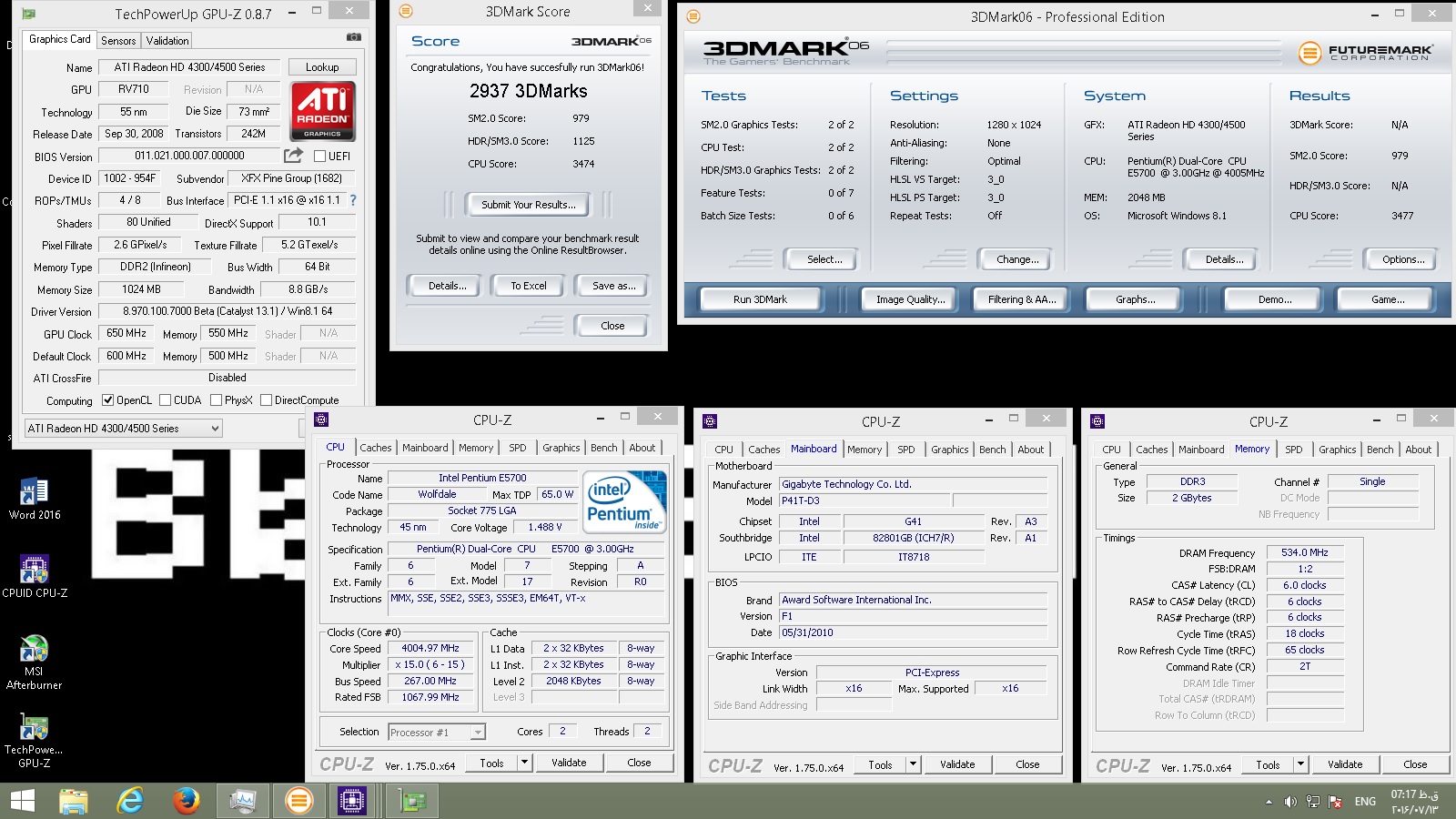Image resolution: width=1456 pixels, height=819 pixels.
Task: Toggle the PhysX checkbox
Action: pos(216,399)
